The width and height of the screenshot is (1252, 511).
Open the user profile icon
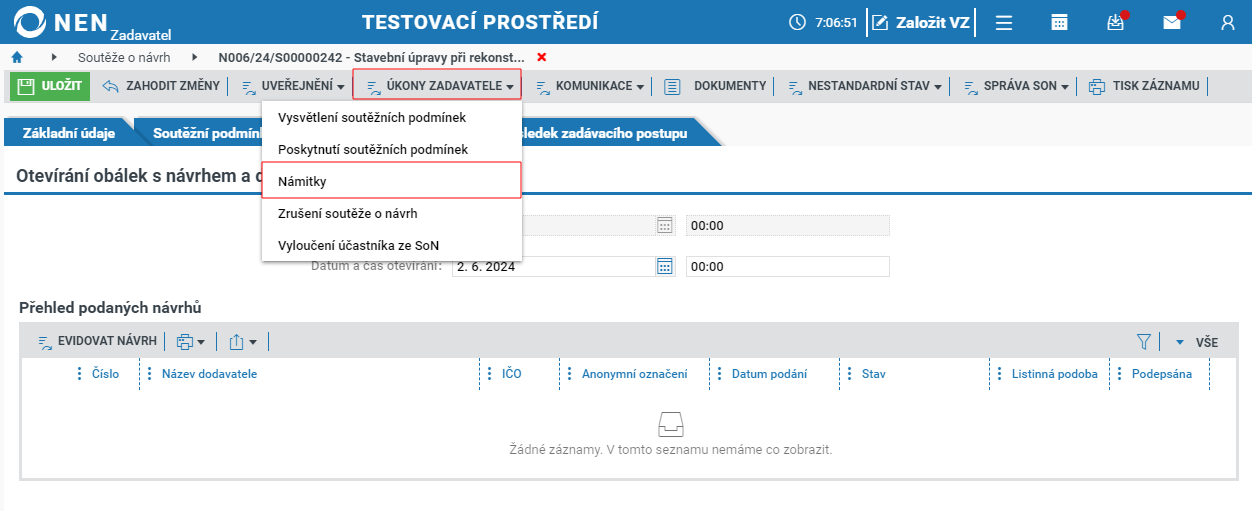[x=1228, y=22]
